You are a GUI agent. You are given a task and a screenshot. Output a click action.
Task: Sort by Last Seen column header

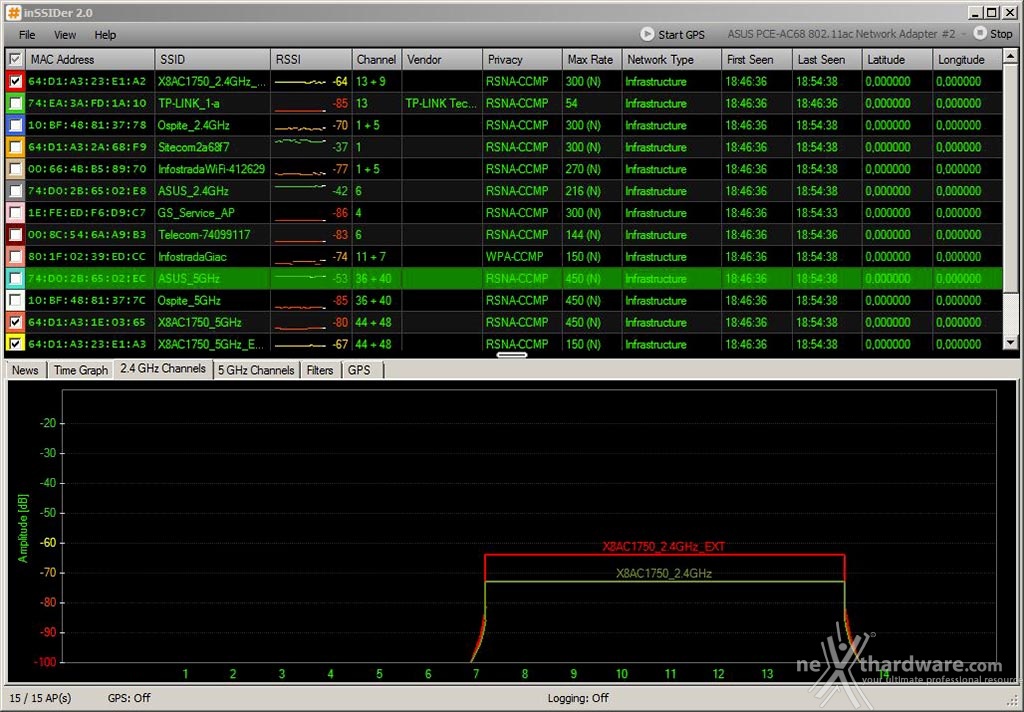click(827, 59)
